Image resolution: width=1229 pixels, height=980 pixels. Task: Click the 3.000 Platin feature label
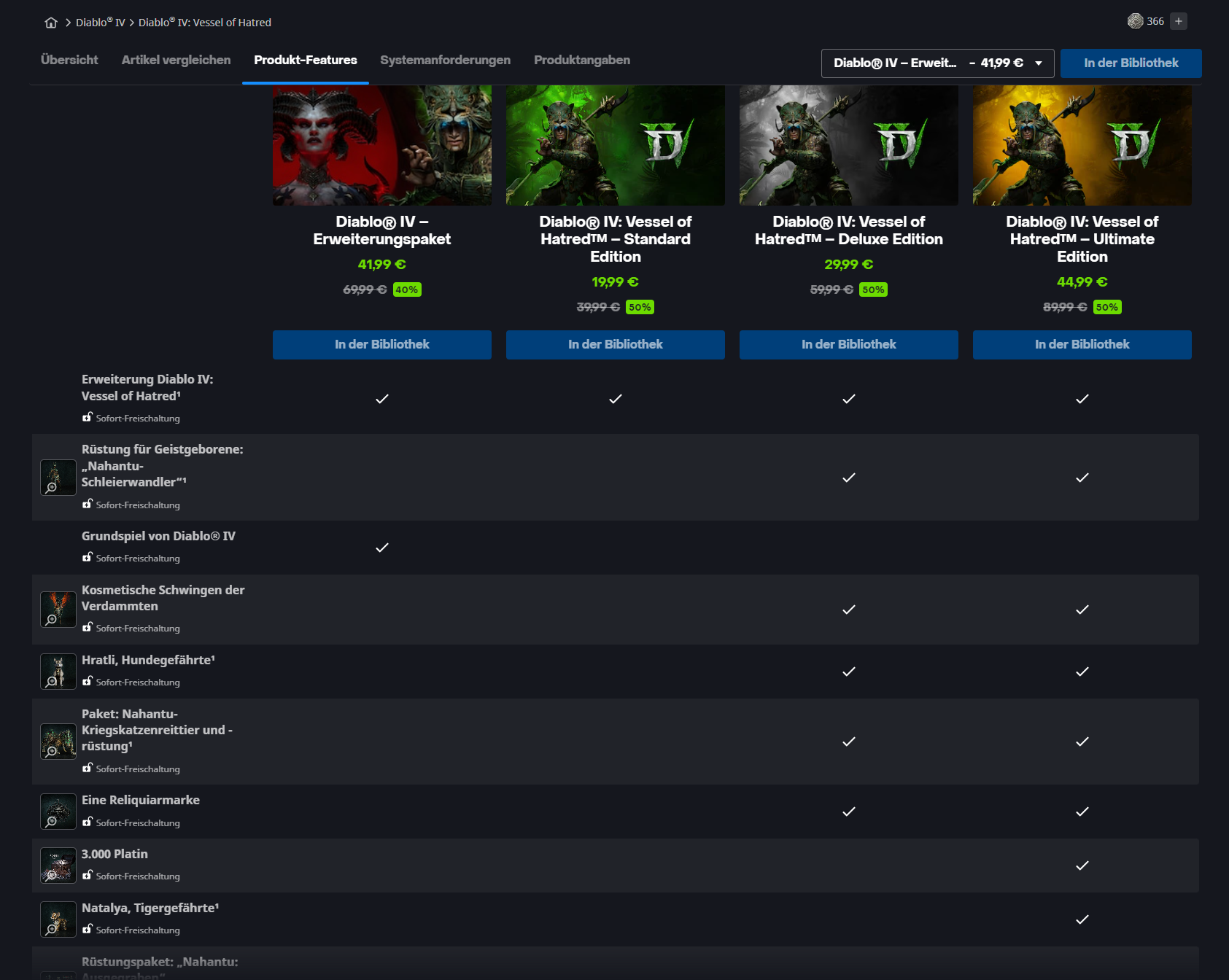point(115,854)
